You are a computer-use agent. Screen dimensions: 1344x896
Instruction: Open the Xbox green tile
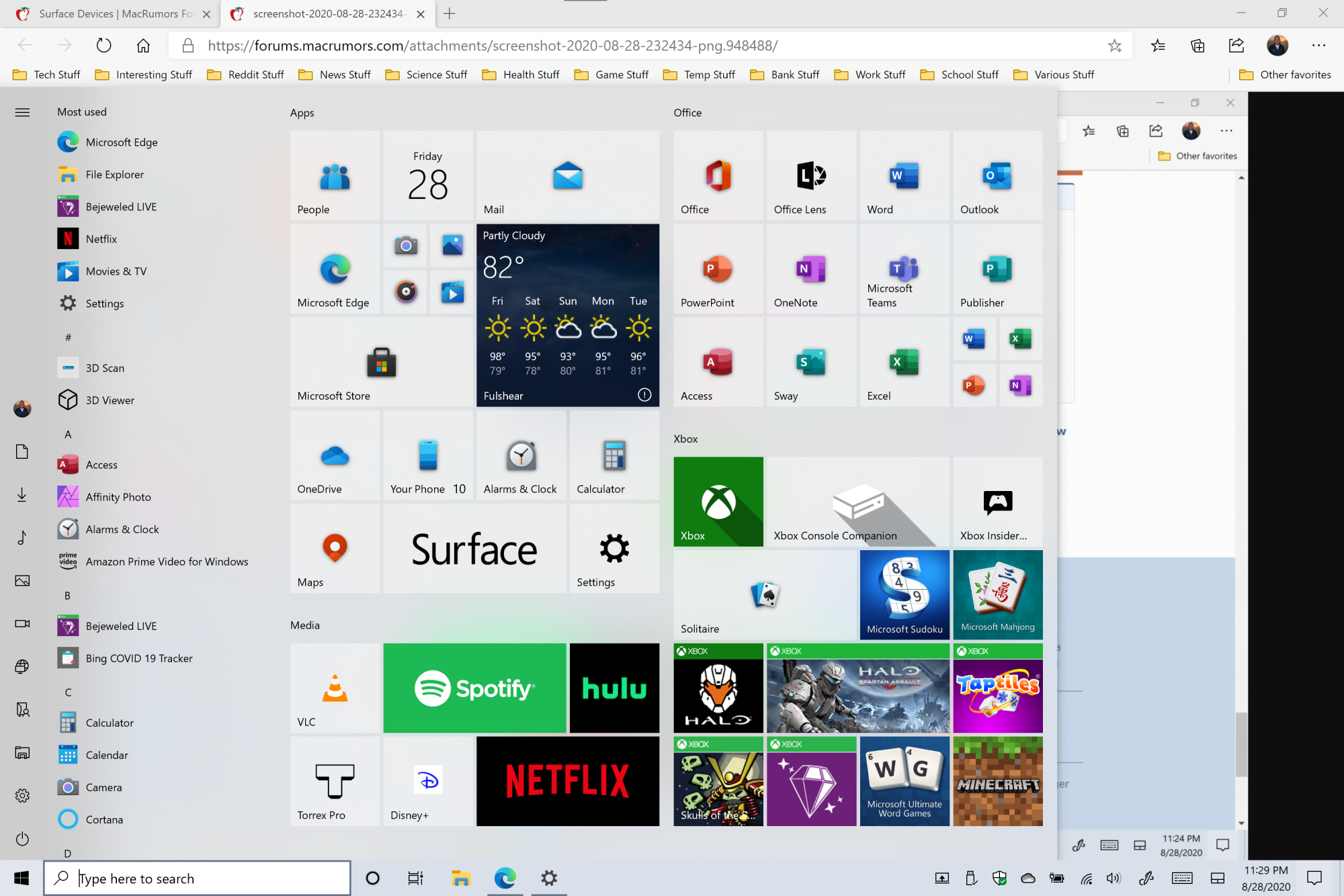[718, 501]
